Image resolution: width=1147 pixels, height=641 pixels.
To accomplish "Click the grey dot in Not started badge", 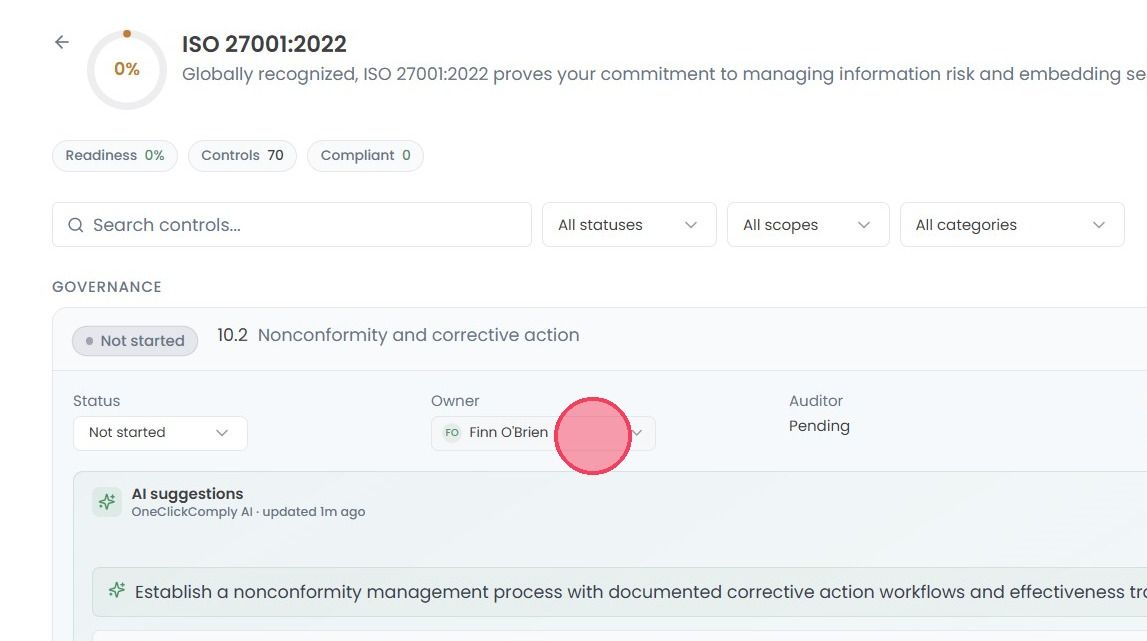I will point(89,341).
